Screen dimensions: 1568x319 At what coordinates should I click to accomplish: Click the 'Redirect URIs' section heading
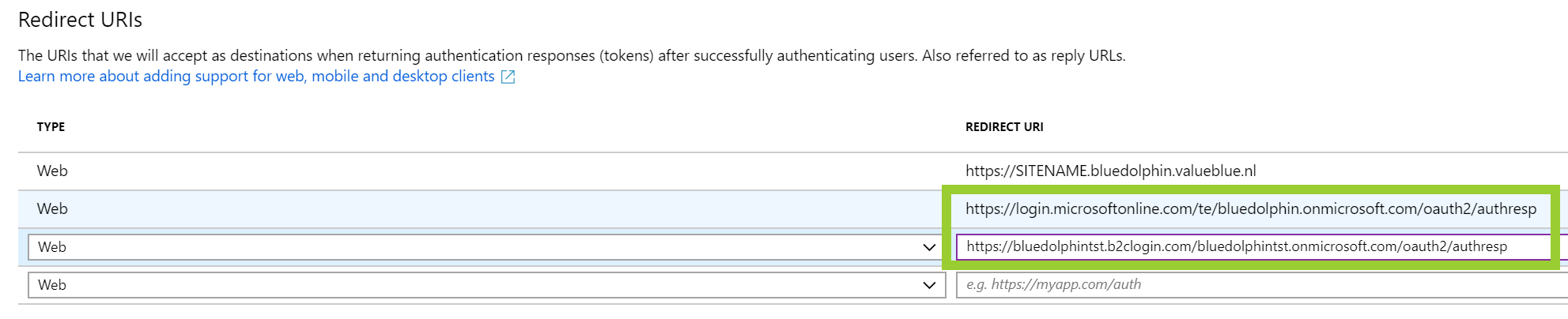[80, 20]
